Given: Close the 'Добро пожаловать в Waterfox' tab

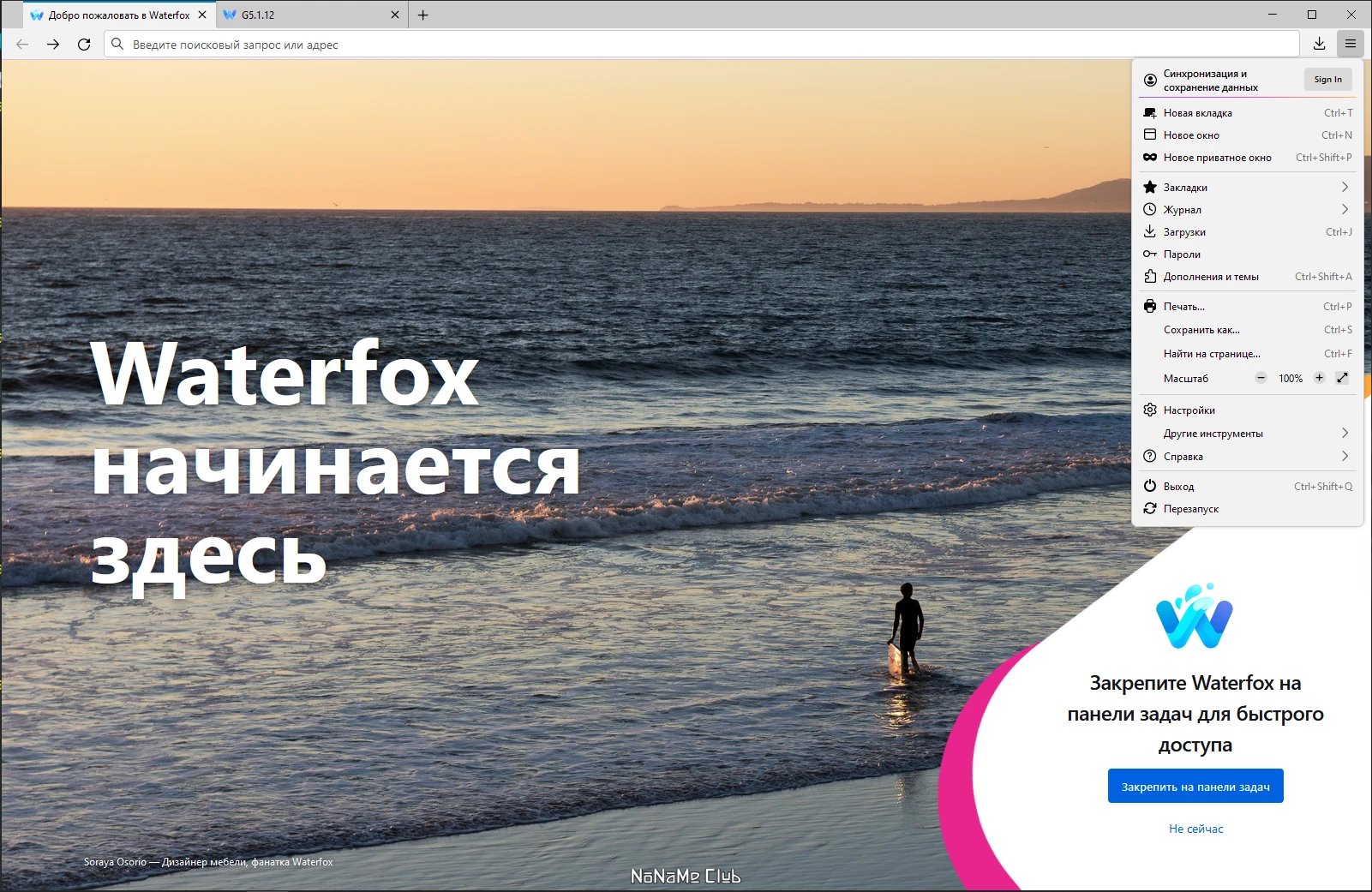Looking at the screenshot, I should [x=202, y=15].
